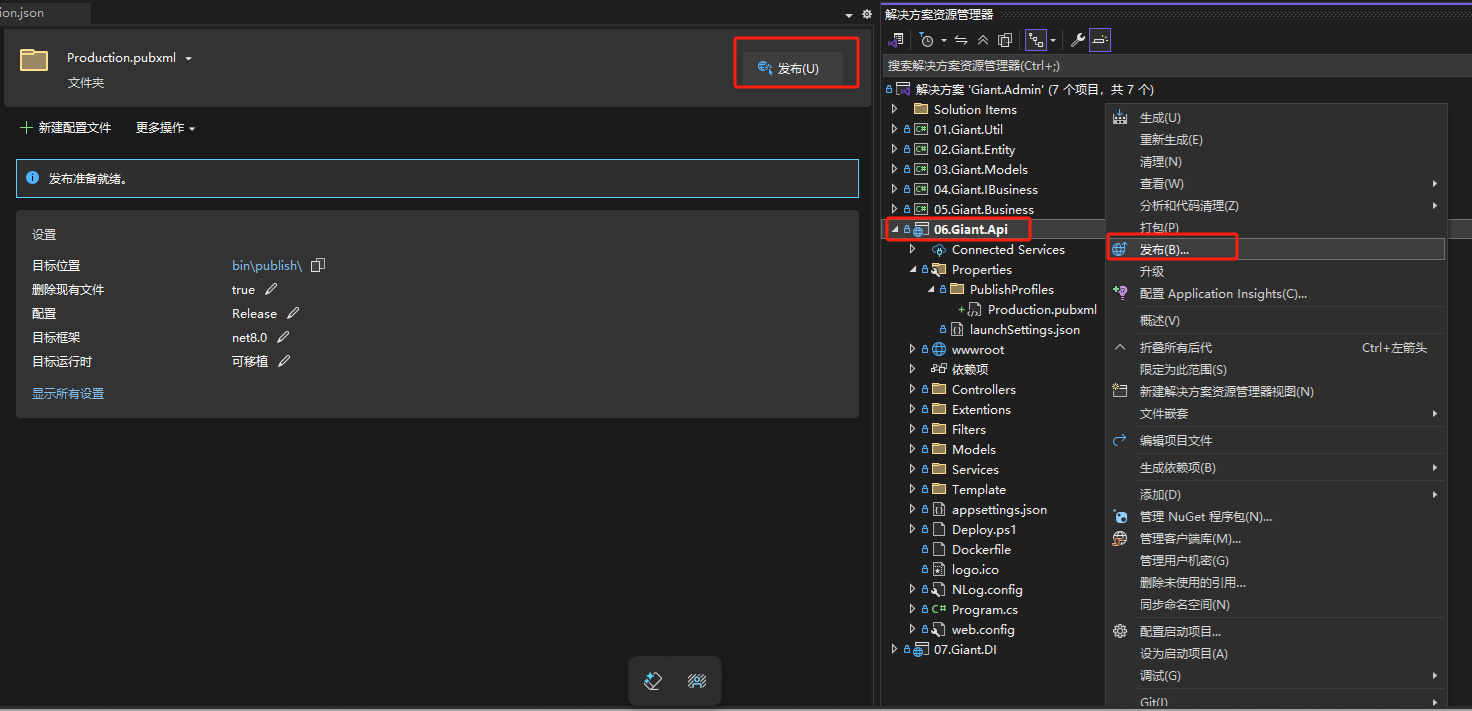This screenshot has width=1472, height=711.
Task: Expand the Controllers folder in tree
Action: (x=912, y=390)
